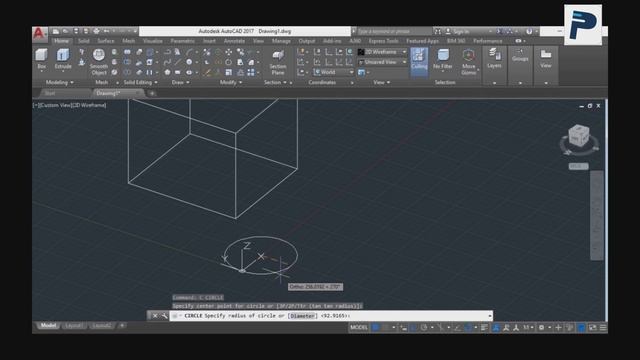640x360 pixels.
Task: Open the status bar Customization menu icon
Action: tap(603, 327)
